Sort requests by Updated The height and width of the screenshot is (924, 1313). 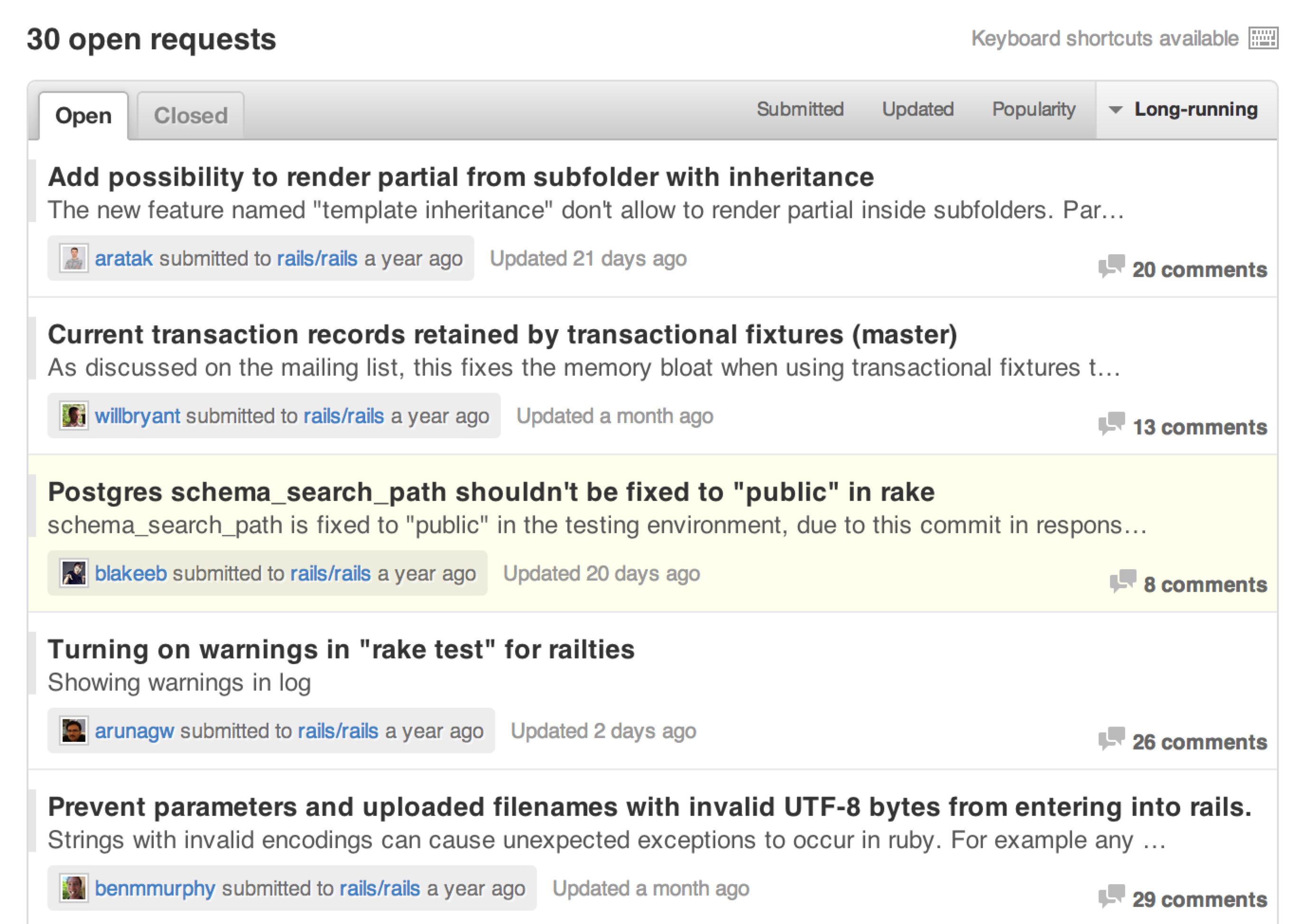[917, 109]
